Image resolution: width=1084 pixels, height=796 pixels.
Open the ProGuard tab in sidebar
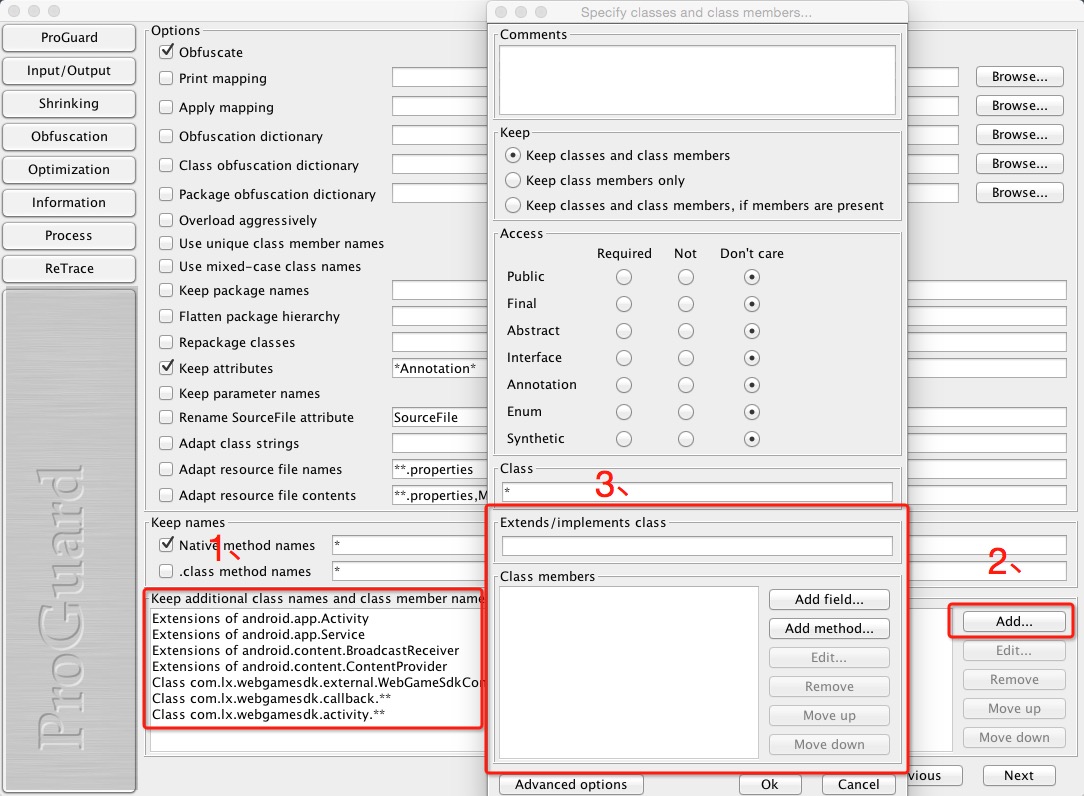(x=68, y=37)
